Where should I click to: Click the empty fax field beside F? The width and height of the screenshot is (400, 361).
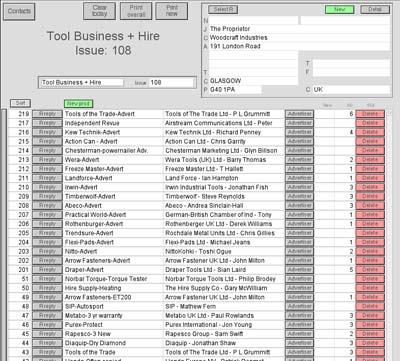(351, 72)
